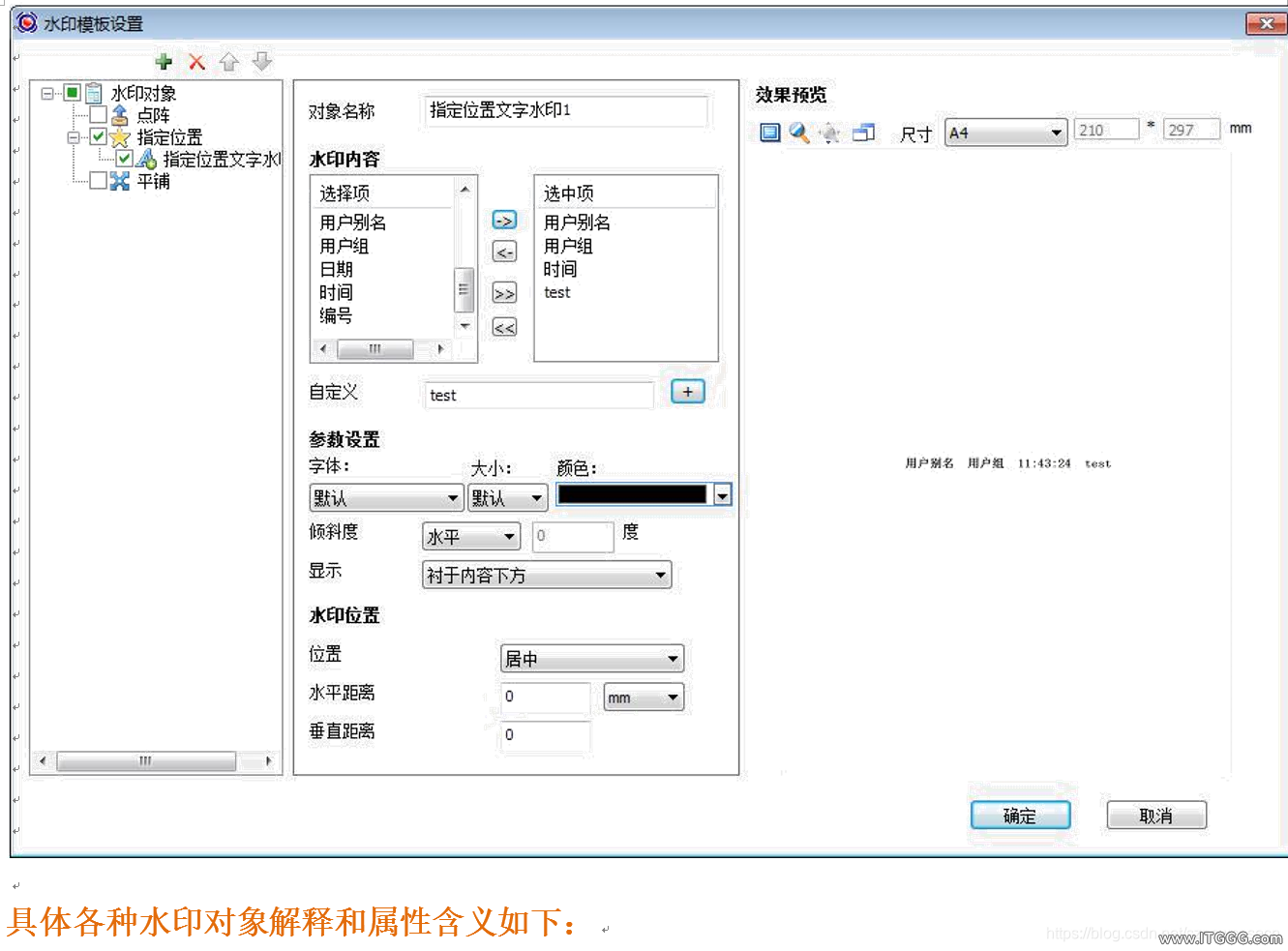Screen dimensions: 1288x951
Task: Open the 字体 font dropdown
Action: [386, 498]
